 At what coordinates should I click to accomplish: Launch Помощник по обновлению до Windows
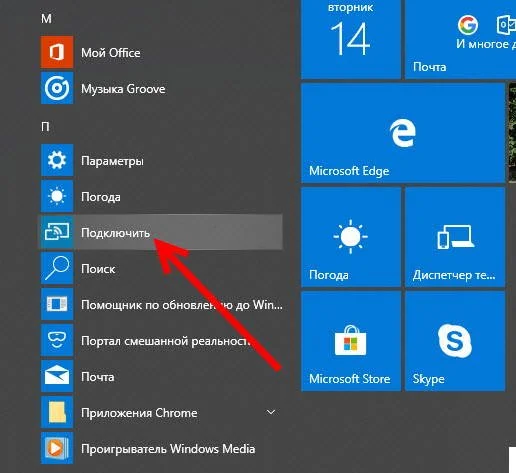click(161, 304)
